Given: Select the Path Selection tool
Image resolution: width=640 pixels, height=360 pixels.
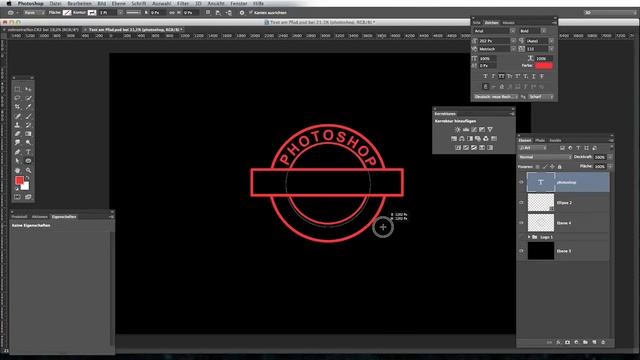Looking at the screenshot, I should pyautogui.click(x=18, y=161).
